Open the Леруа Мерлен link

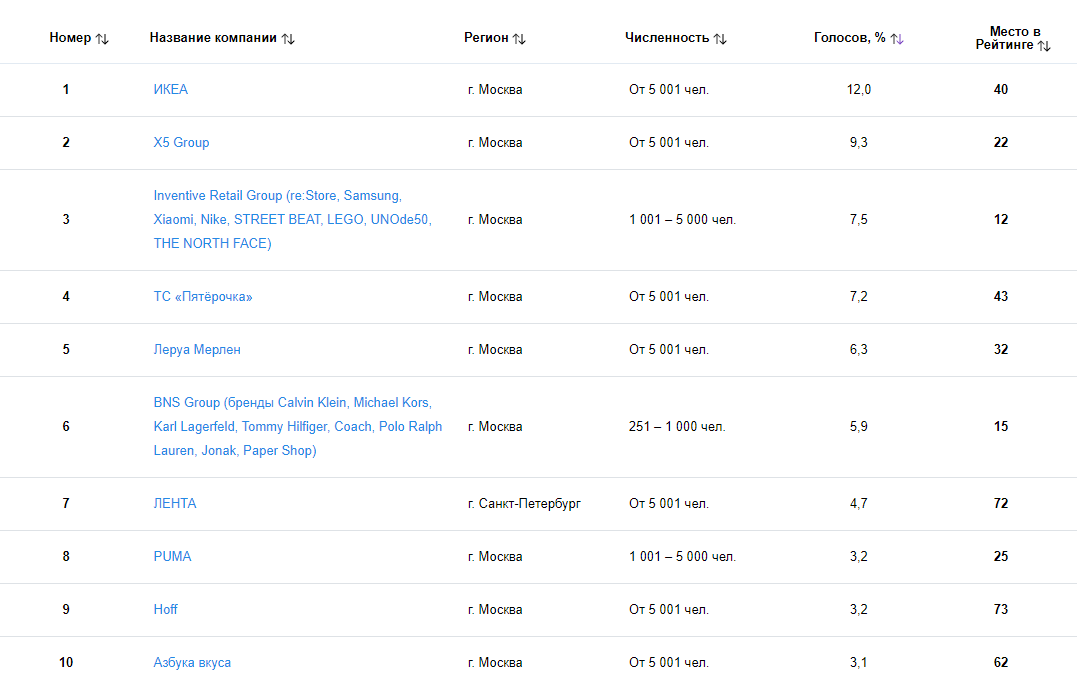pyautogui.click(x=197, y=349)
